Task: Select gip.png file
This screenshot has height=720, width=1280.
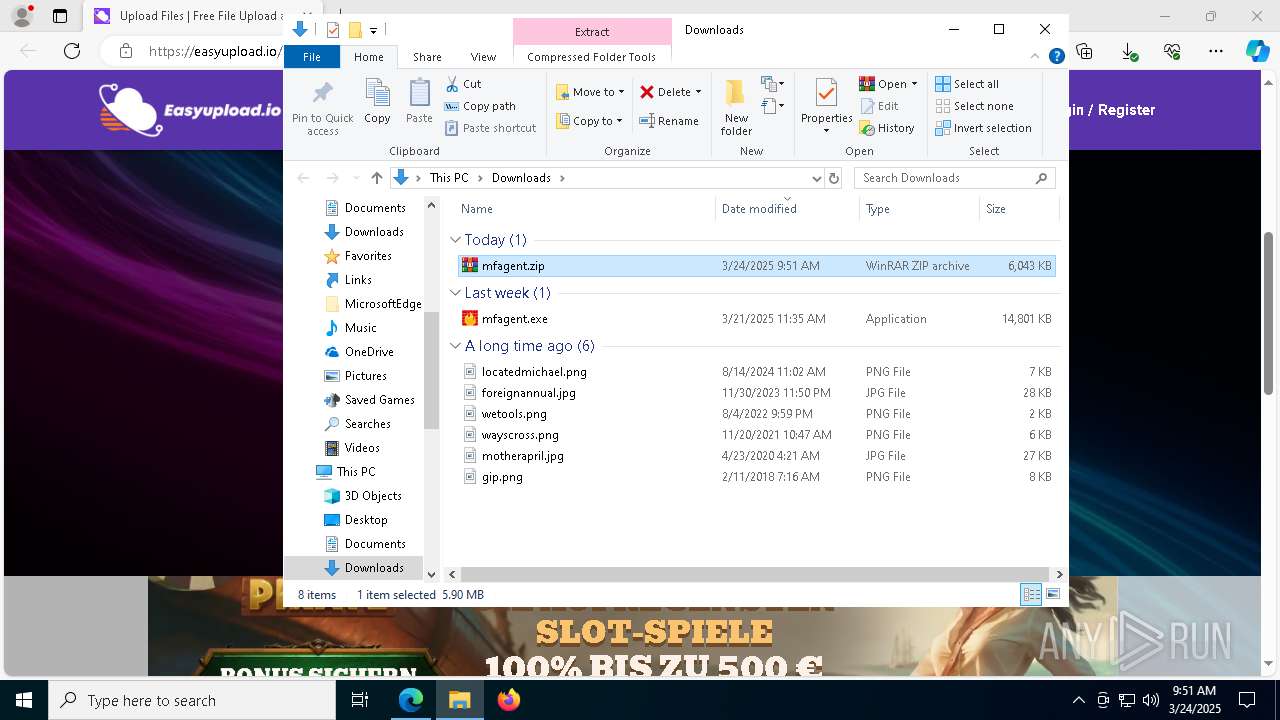Action: (756, 477)
